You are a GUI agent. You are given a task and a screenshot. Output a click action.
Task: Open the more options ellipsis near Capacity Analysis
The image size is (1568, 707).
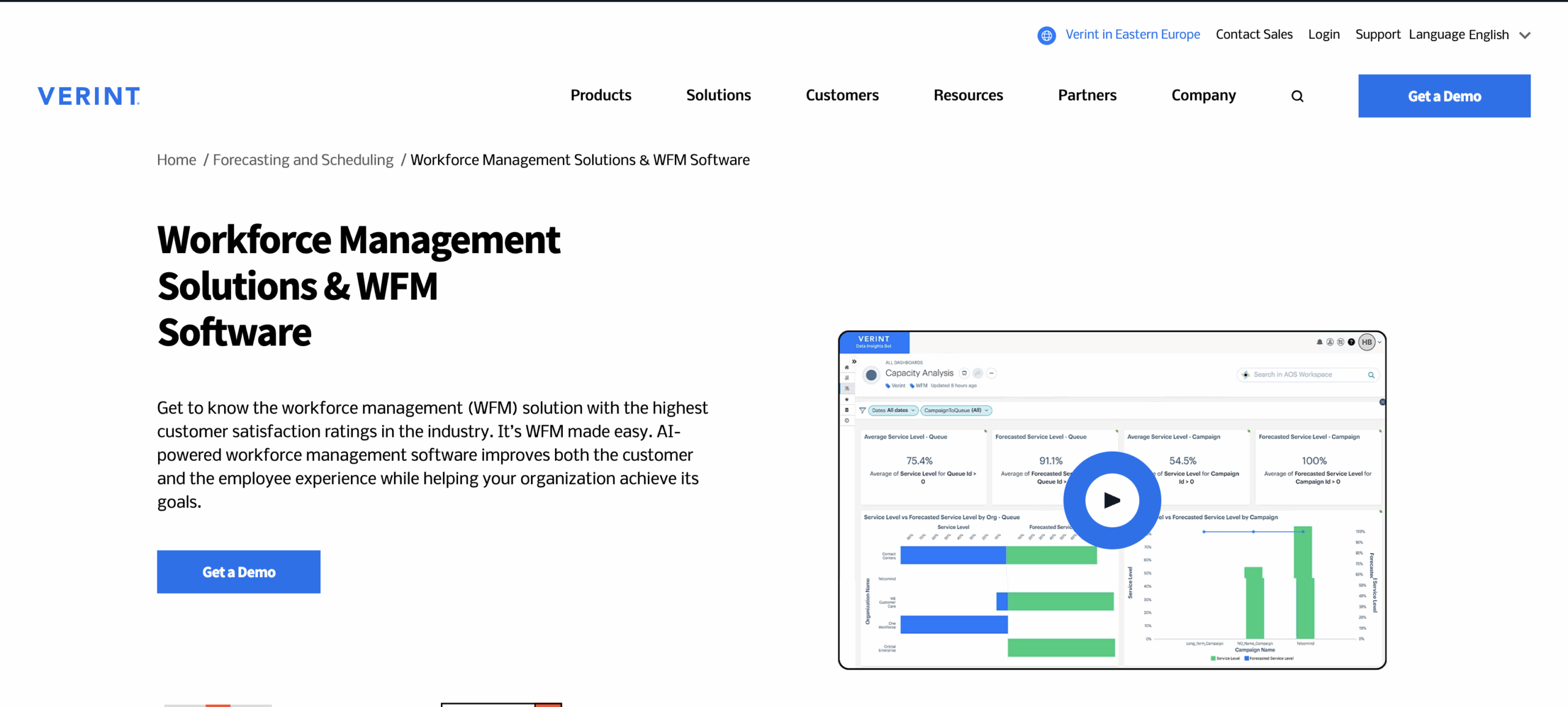(992, 373)
